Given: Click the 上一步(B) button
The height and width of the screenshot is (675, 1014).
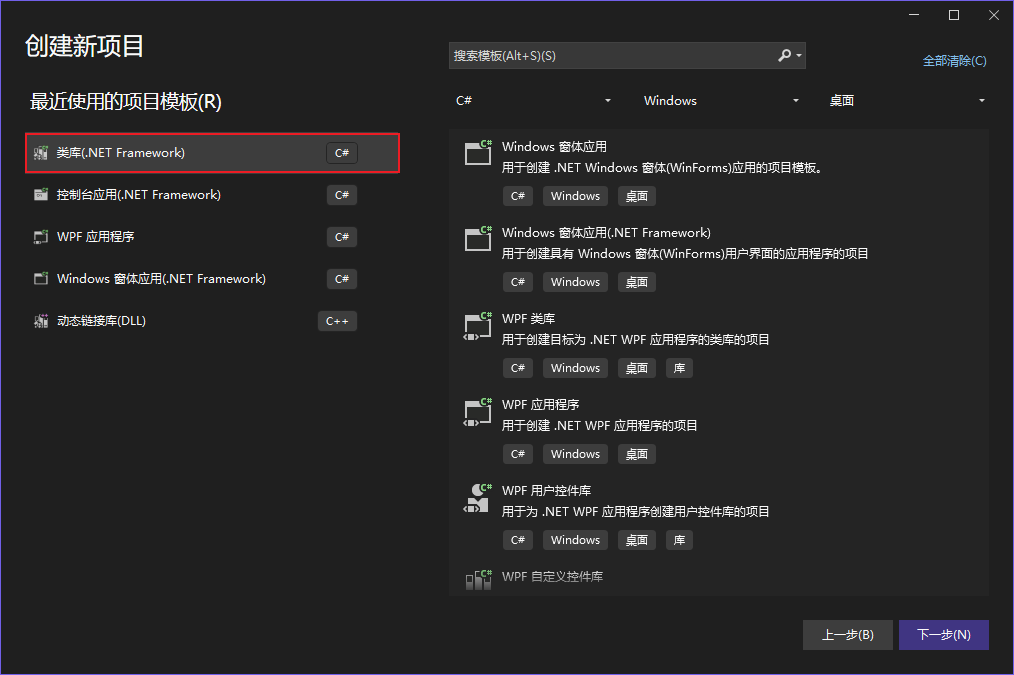Looking at the screenshot, I should point(847,634).
